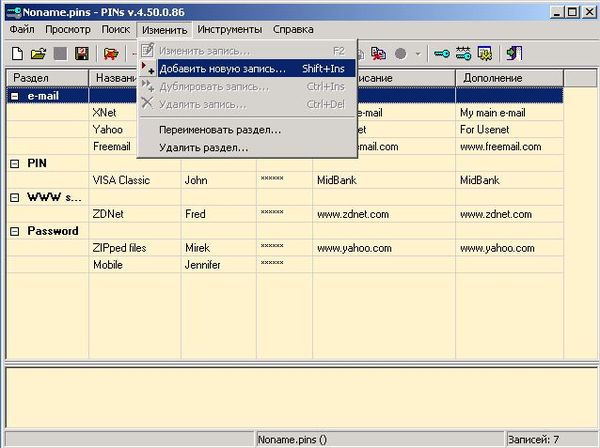Collapse the e-mail section
This screenshot has width=600, height=448.
[x=15, y=96]
